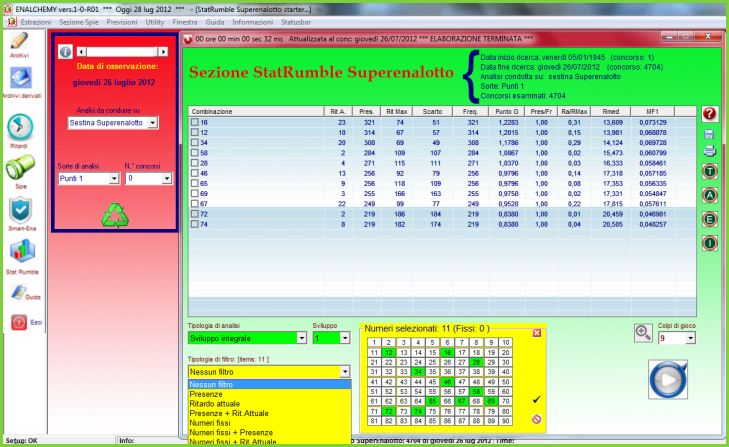Screen dimensions: 729x447
Task: Tick the checkbox for combination 34
Action: click(x=195, y=142)
